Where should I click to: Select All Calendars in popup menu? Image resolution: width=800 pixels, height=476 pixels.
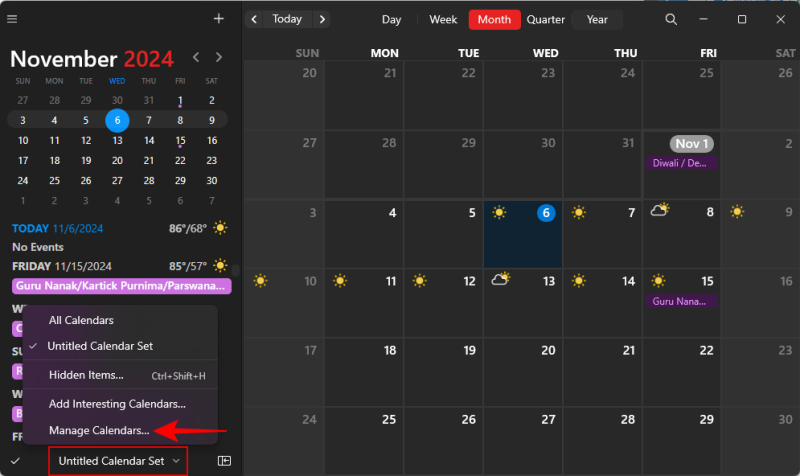[81, 321]
